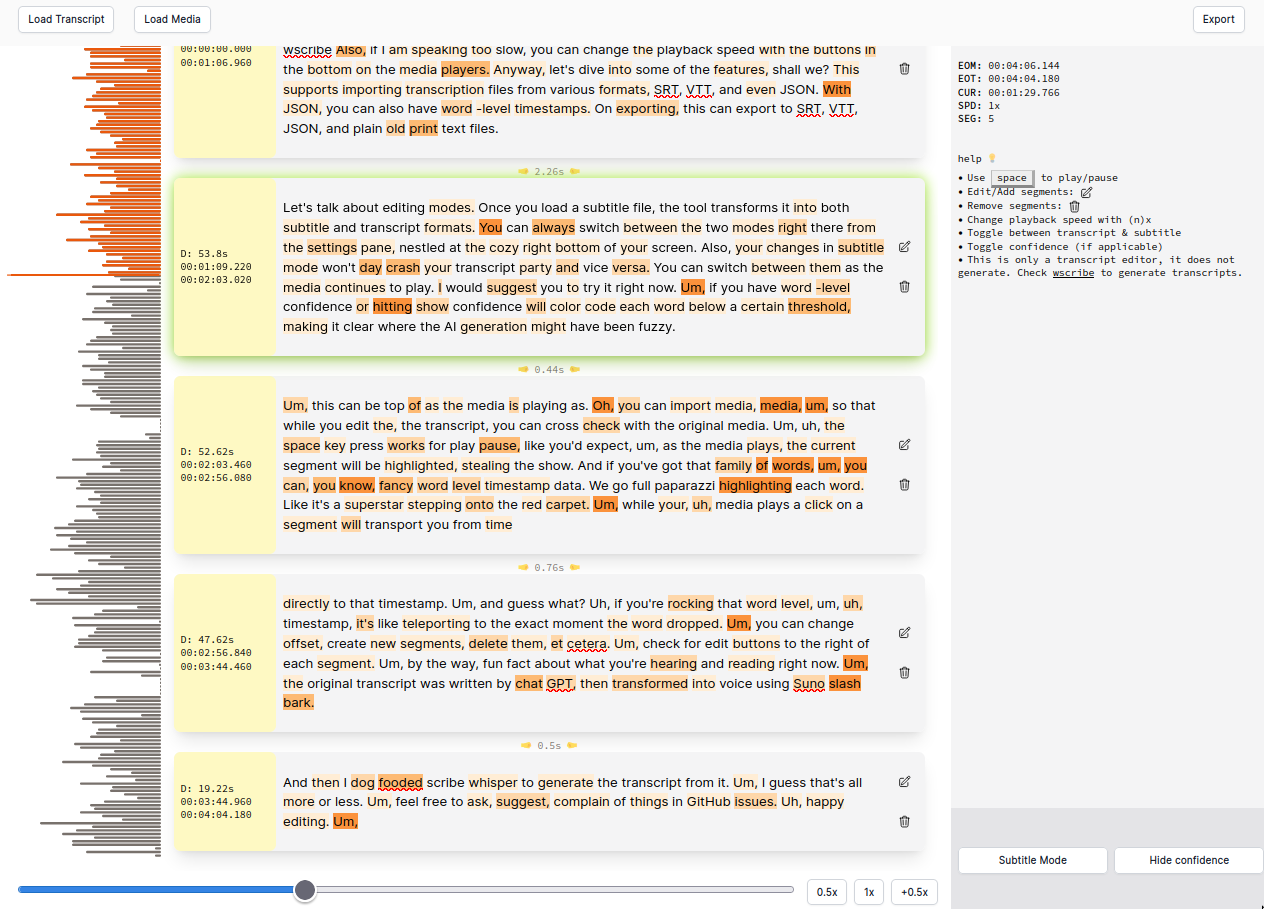Click the word "highlighting" in the third segment
1264x909 pixels.
[755, 485]
